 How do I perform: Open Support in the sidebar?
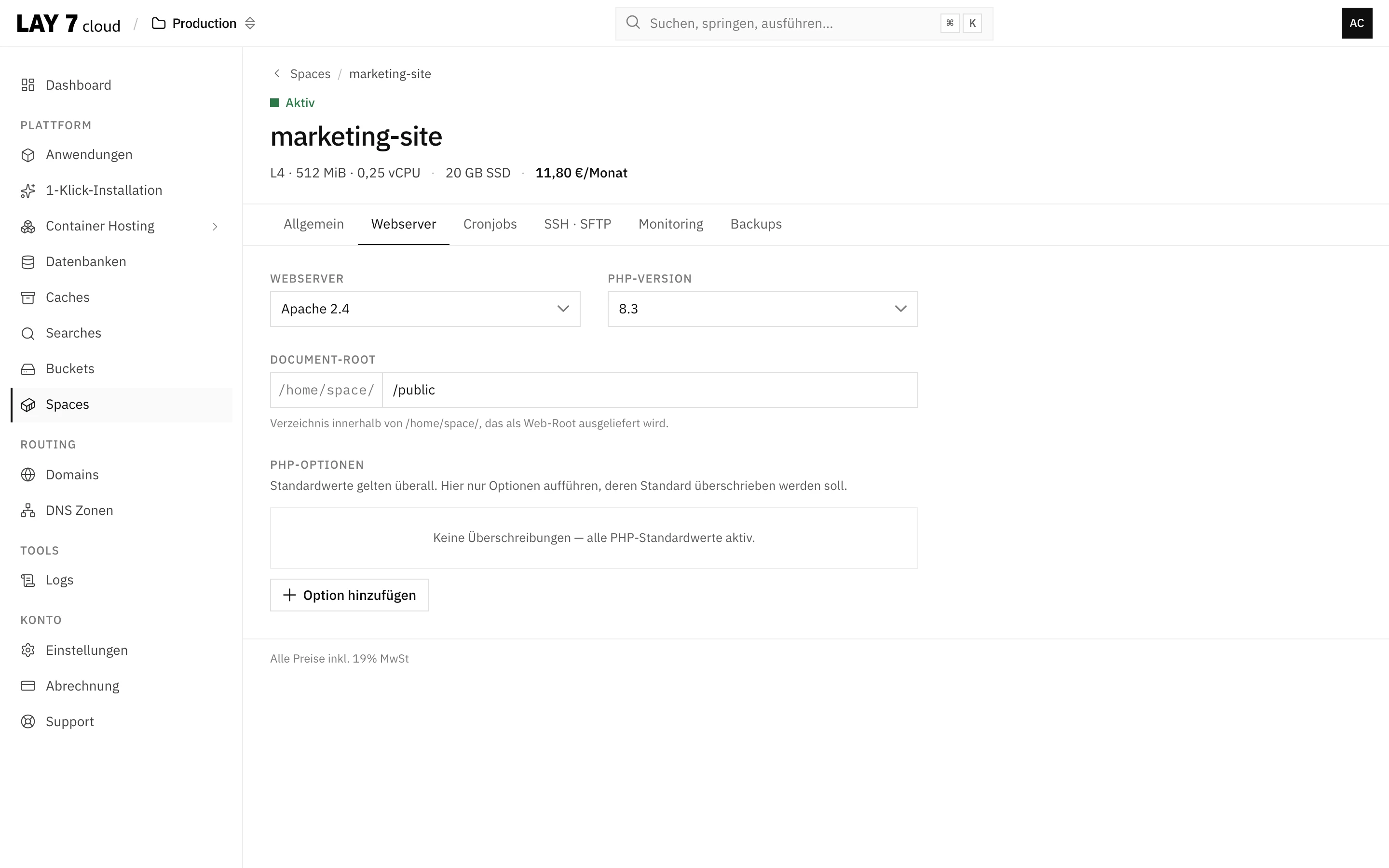coord(122,721)
